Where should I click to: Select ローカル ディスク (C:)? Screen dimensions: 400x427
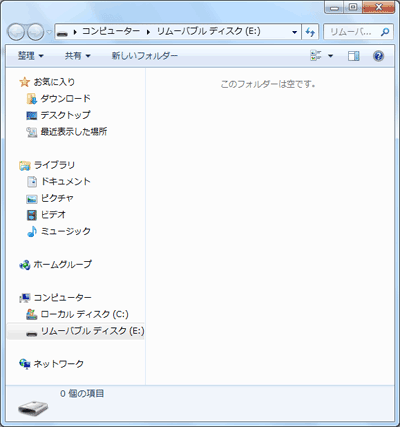(x=84, y=314)
